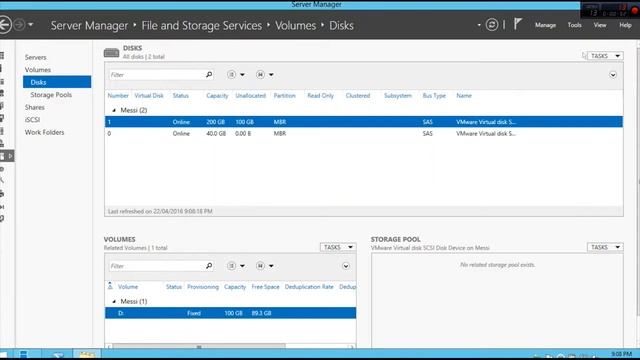Sort by Name column
The image size is (640, 360).
pyautogui.click(x=464, y=96)
